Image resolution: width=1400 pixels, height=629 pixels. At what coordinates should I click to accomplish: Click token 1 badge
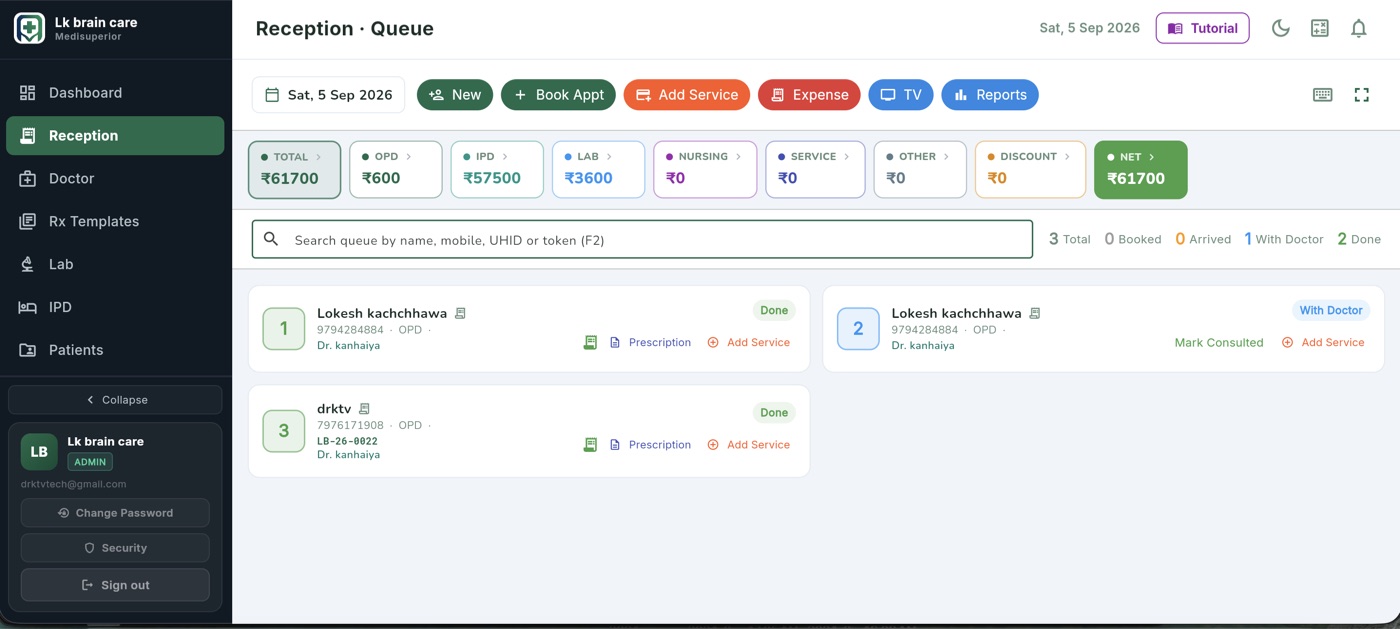(284, 329)
